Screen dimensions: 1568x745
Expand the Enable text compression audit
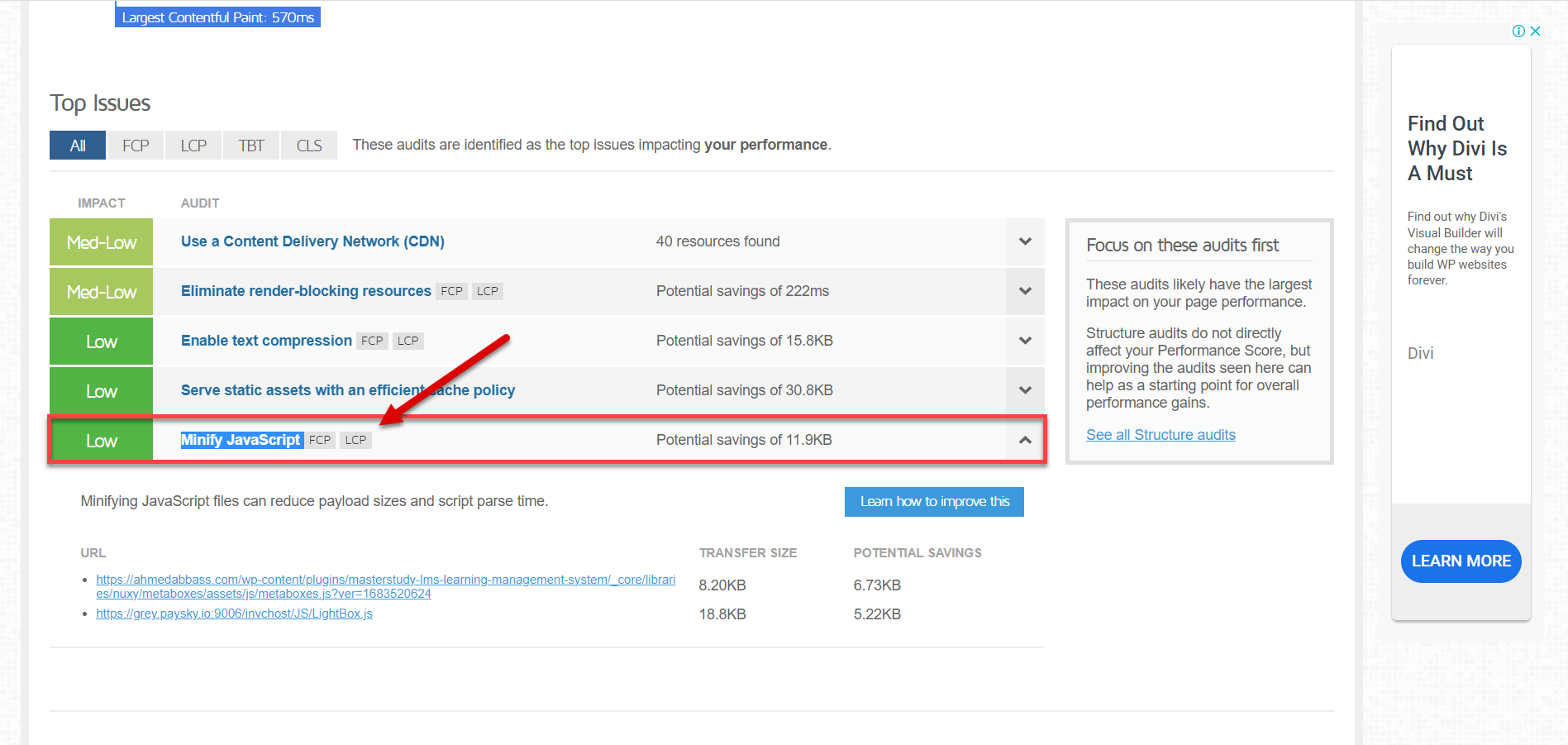tap(1025, 341)
